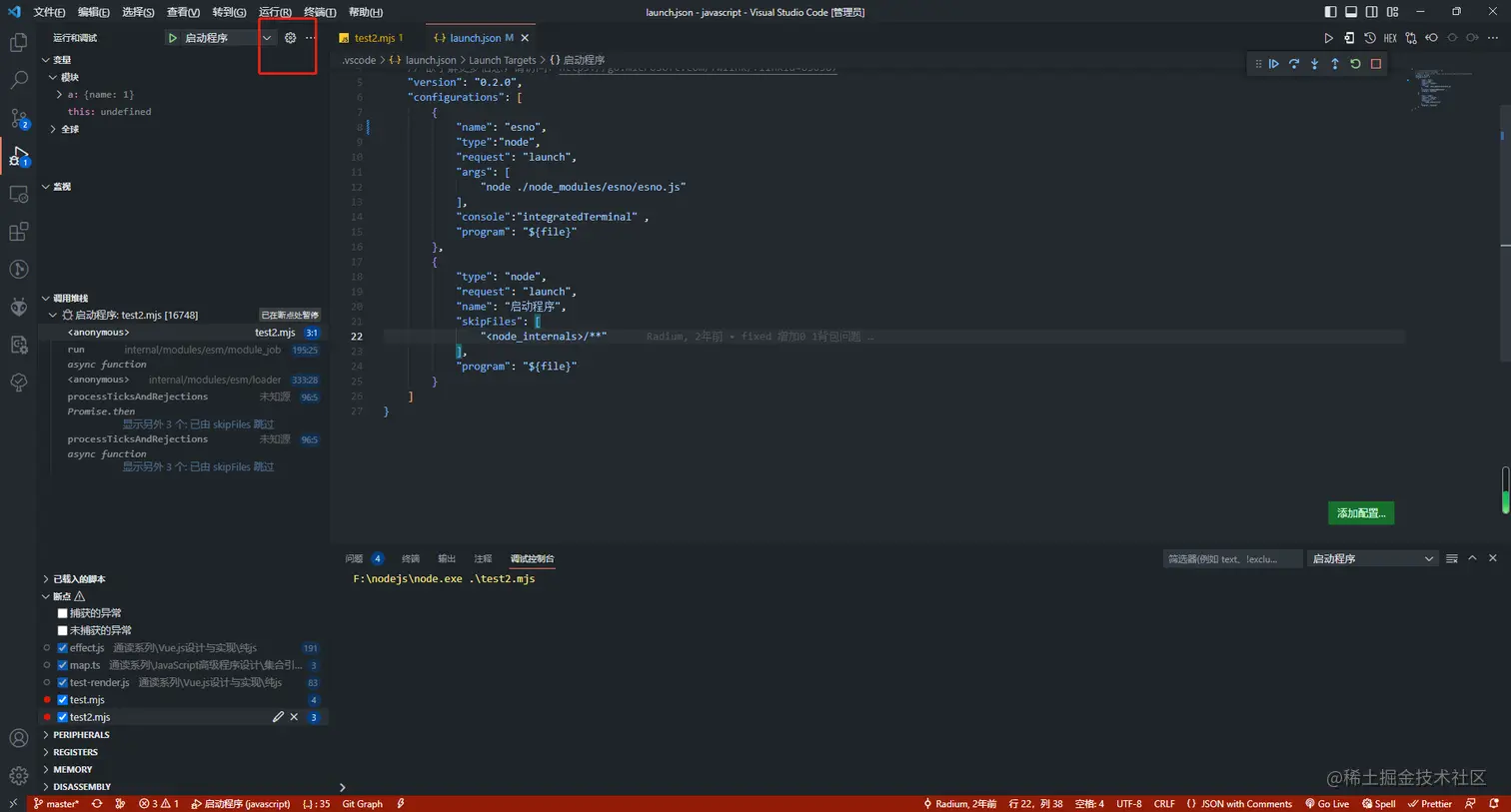Continue execution in the debug toolbar

[x=1273, y=64]
